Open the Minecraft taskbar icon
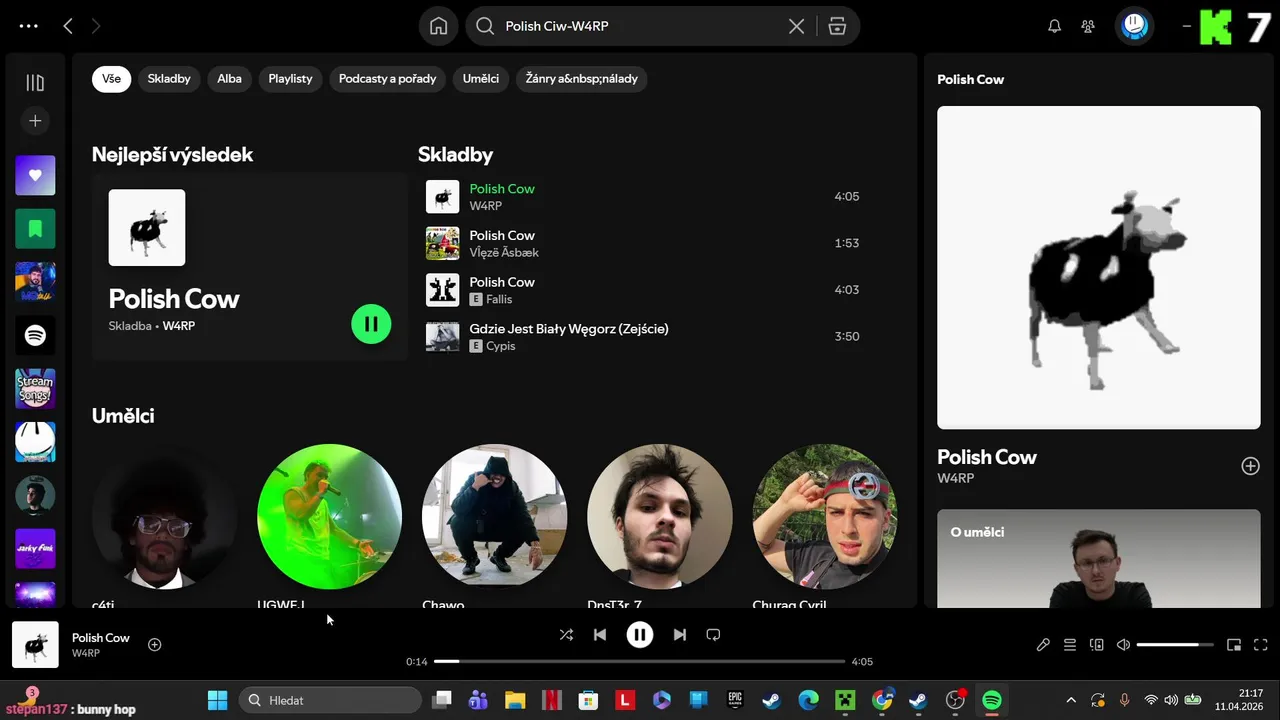The image size is (1280, 720). click(x=845, y=700)
